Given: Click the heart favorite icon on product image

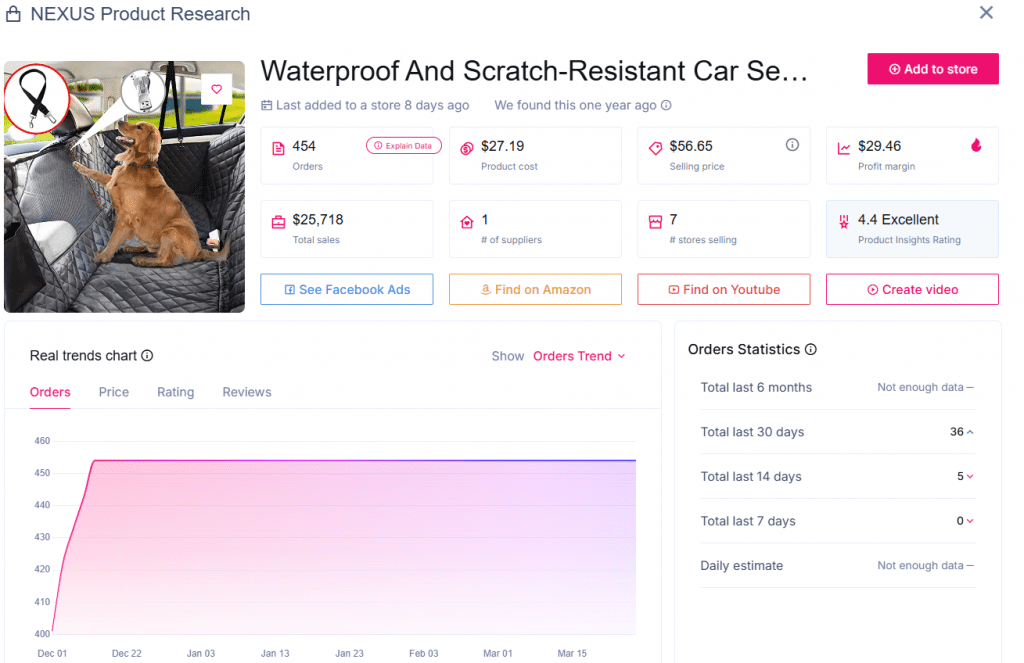Looking at the screenshot, I should tap(216, 89).
